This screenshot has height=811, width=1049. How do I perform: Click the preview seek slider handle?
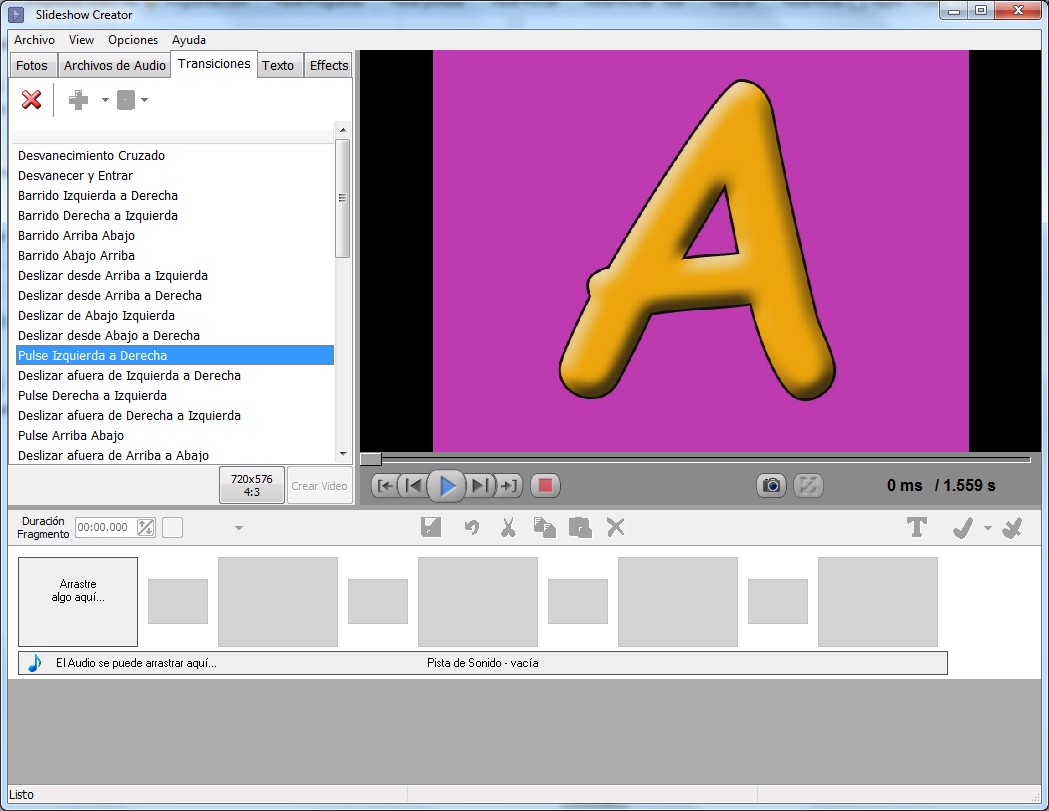[x=371, y=459]
